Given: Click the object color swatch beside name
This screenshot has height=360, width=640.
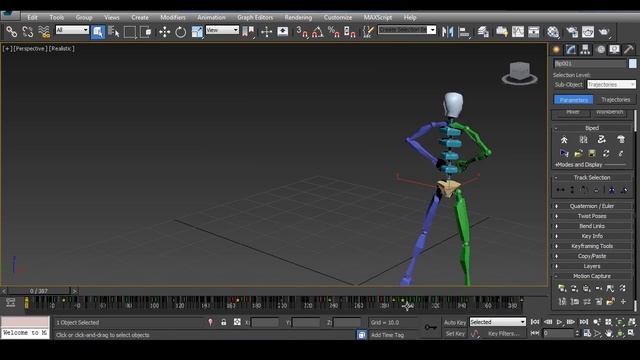Looking at the screenshot, I should tap(632, 63).
